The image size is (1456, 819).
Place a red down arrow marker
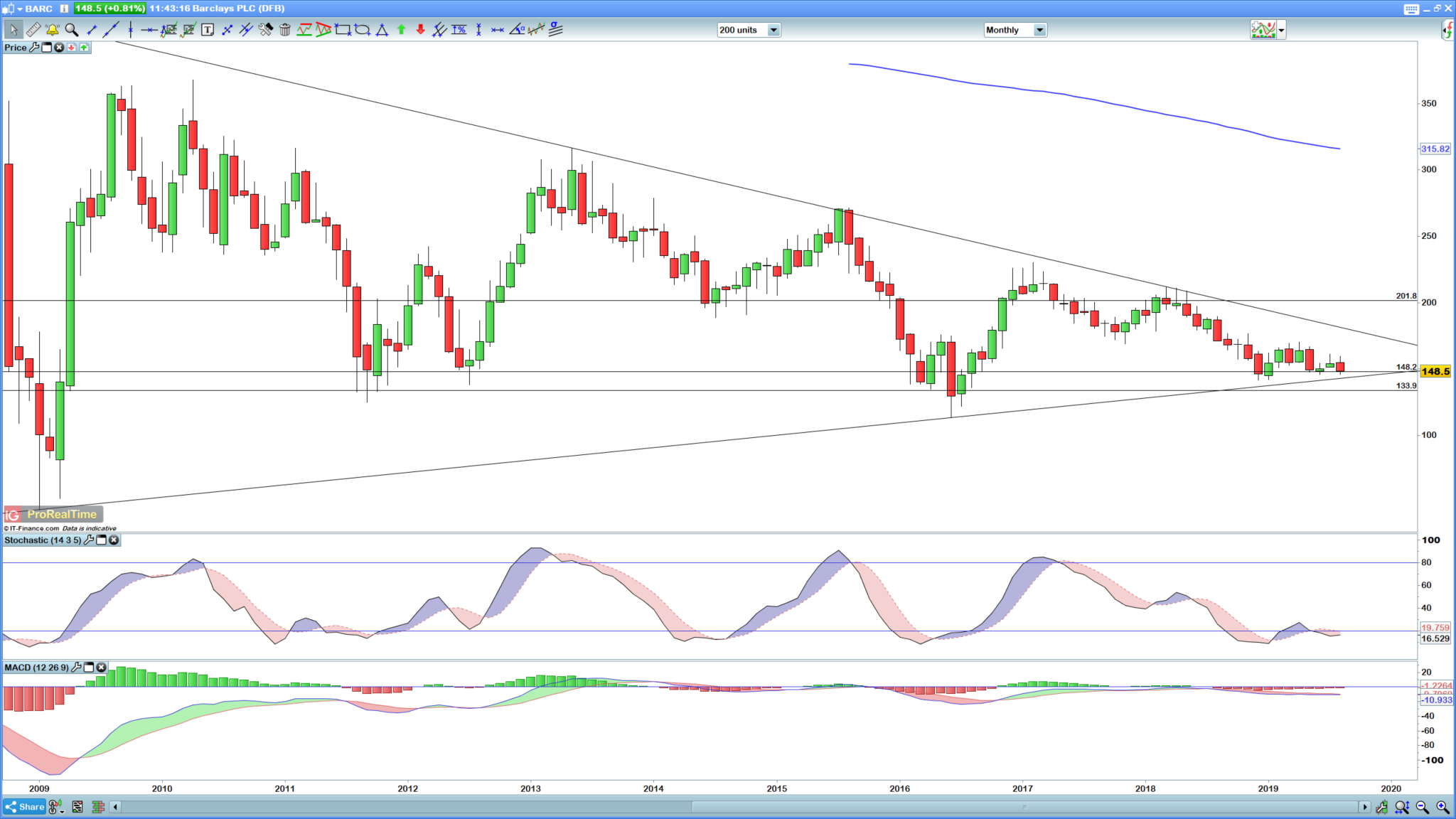[421, 30]
